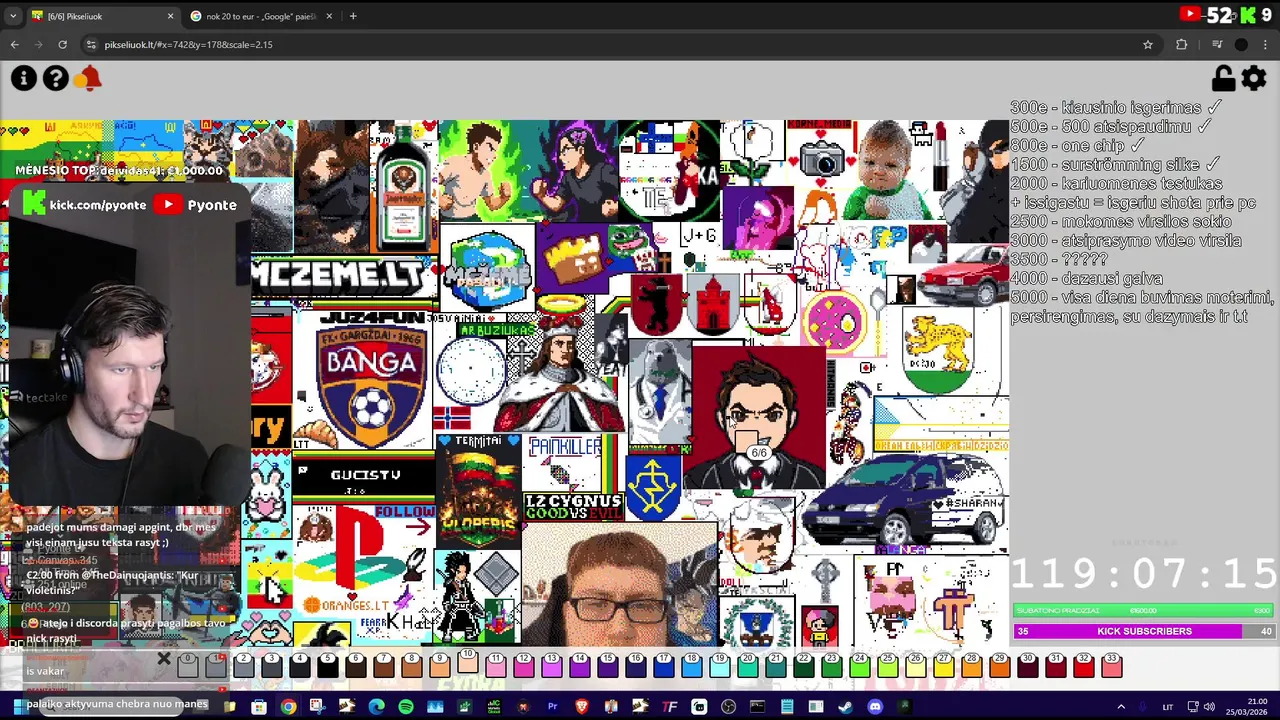Image resolution: width=1280 pixels, height=720 pixels.
Task: Toggle the padlock icon near the settings gear
Action: 1222,78
